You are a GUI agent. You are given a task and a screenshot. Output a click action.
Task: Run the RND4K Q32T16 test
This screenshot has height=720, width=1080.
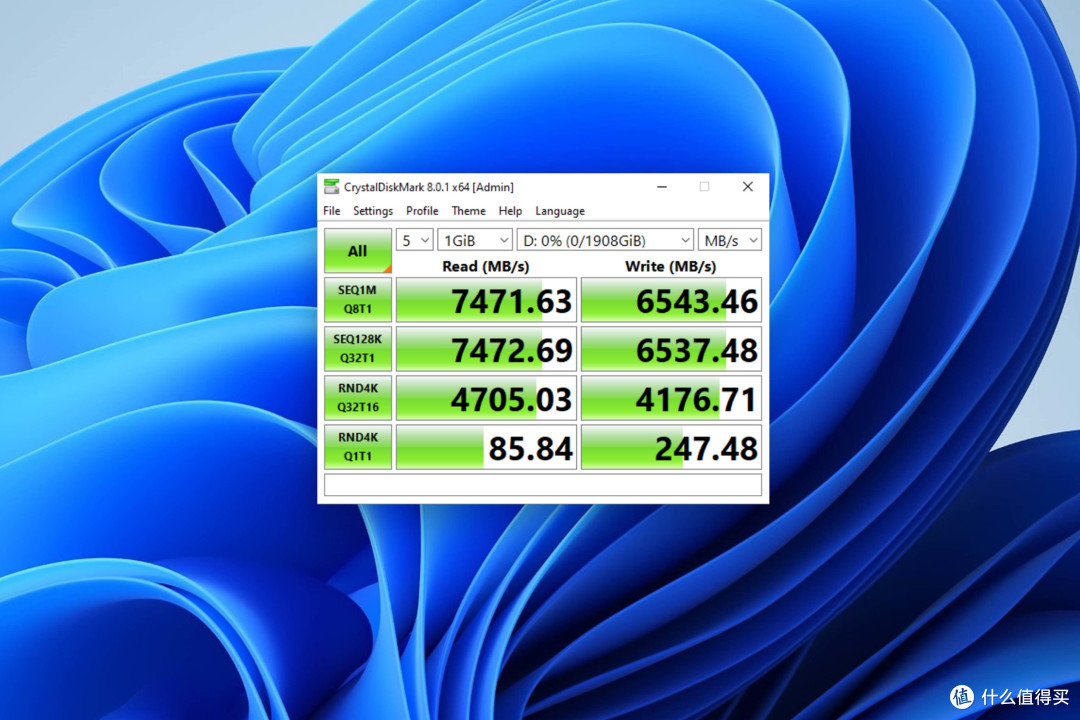coord(358,398)
